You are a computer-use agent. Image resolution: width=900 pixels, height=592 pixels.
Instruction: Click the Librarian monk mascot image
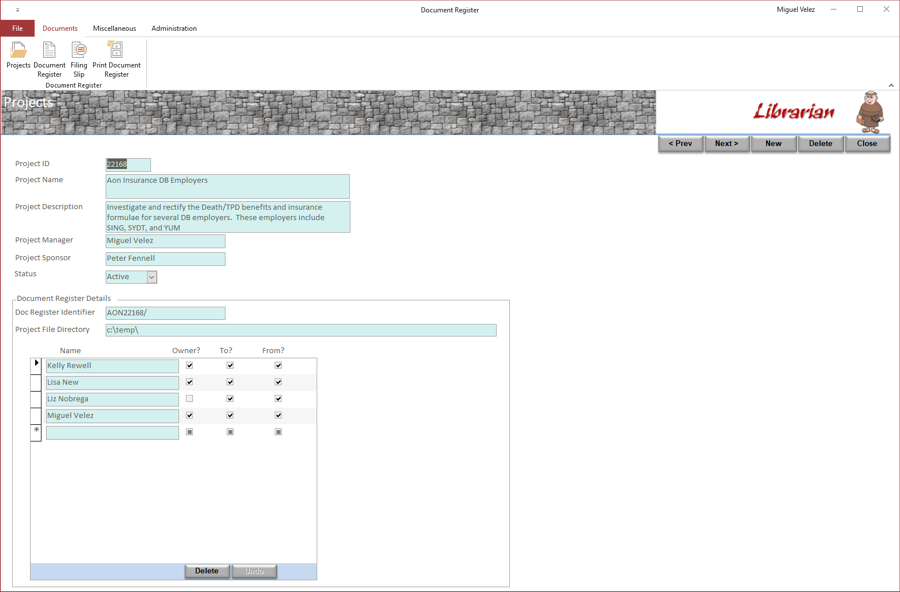870,111
